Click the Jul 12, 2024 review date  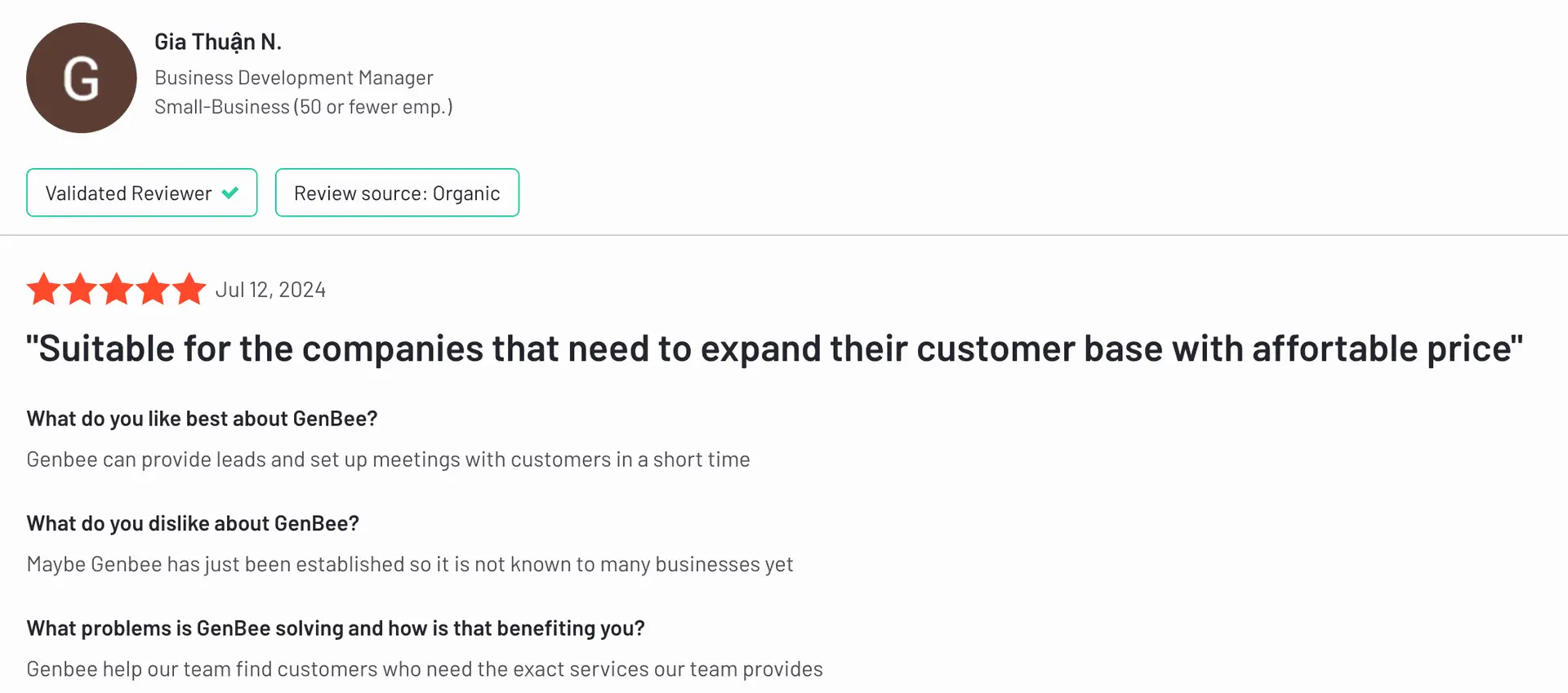click(x=270, y=290)
